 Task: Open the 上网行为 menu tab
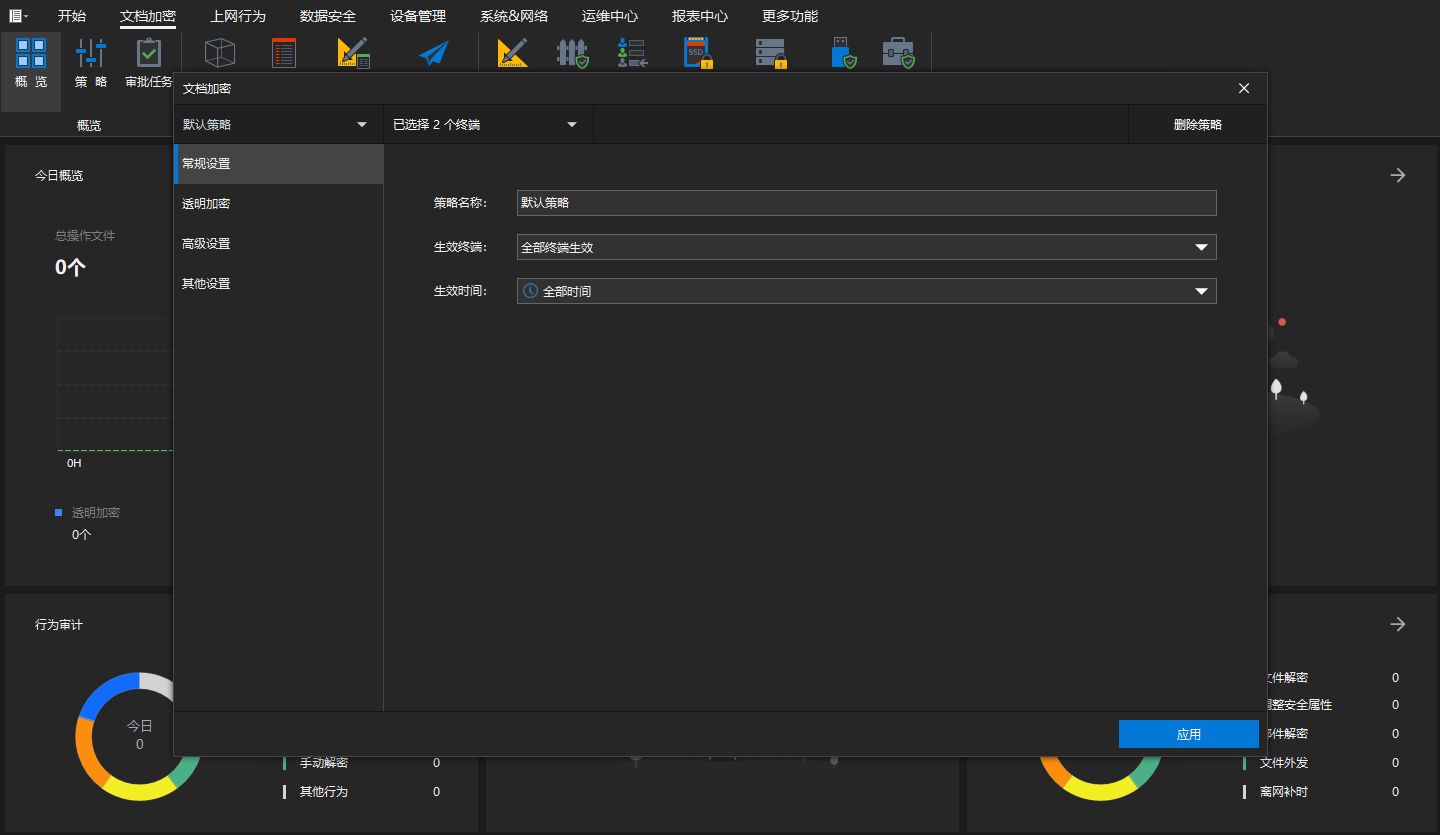pos(238,16)
